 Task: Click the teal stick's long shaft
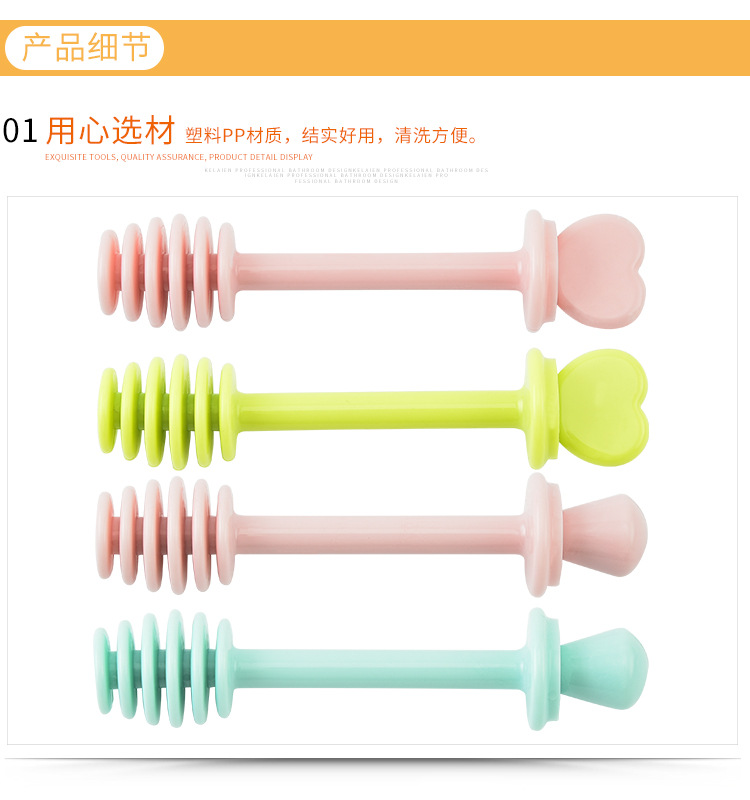click(380, 667)
